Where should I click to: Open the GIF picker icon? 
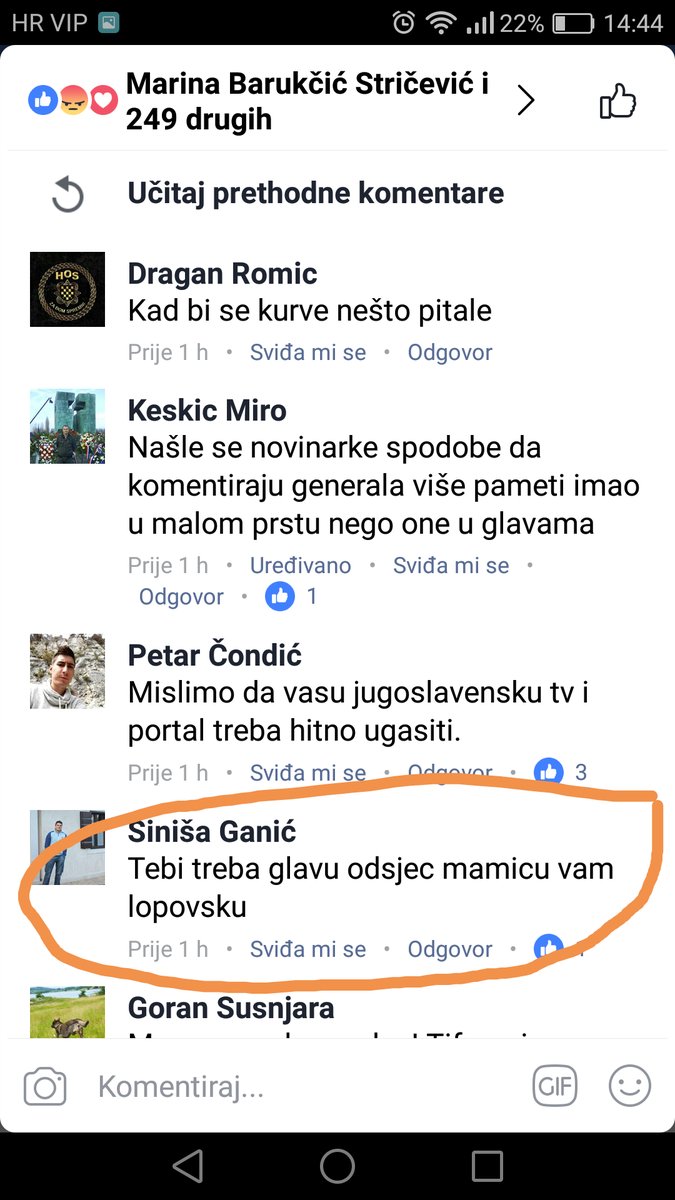point(554,1086)
